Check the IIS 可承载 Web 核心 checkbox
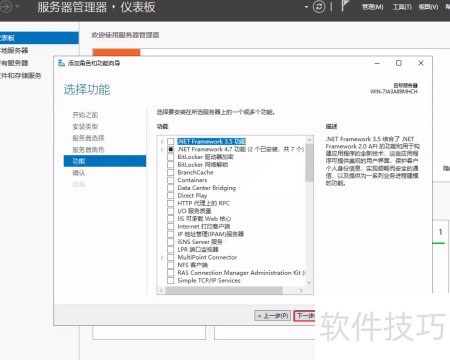450x360 pixels. [170, 219]
